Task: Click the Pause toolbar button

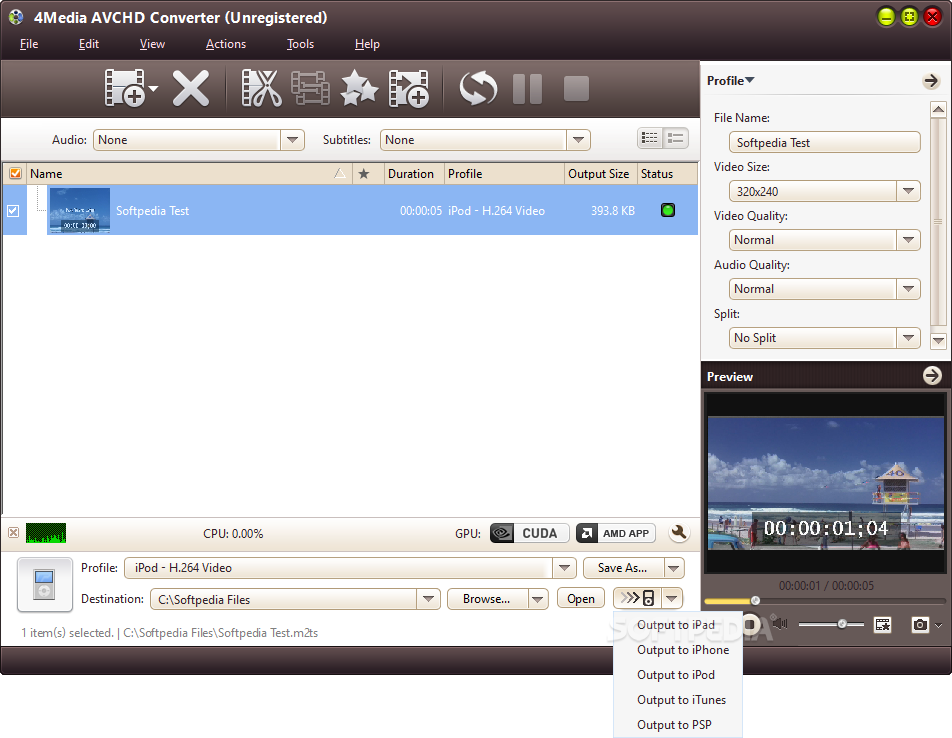Action: tap(527, 89)
